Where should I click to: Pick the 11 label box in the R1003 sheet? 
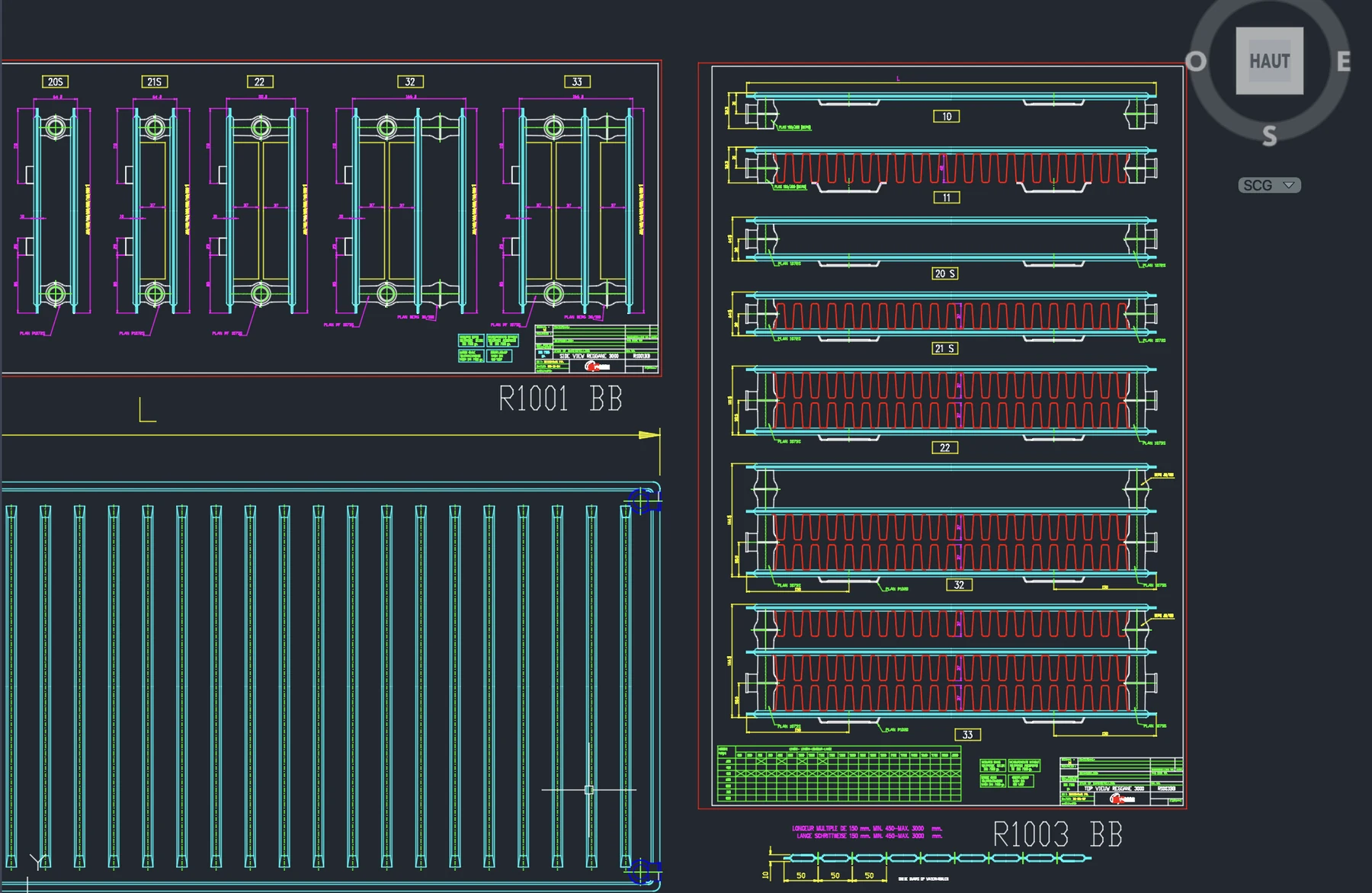point(947,197)
